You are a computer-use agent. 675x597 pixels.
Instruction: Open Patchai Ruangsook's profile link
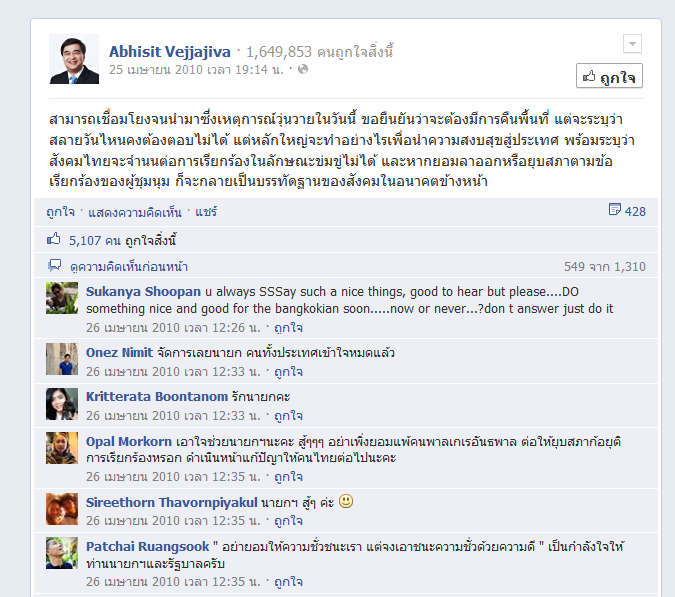click(147, 546)
